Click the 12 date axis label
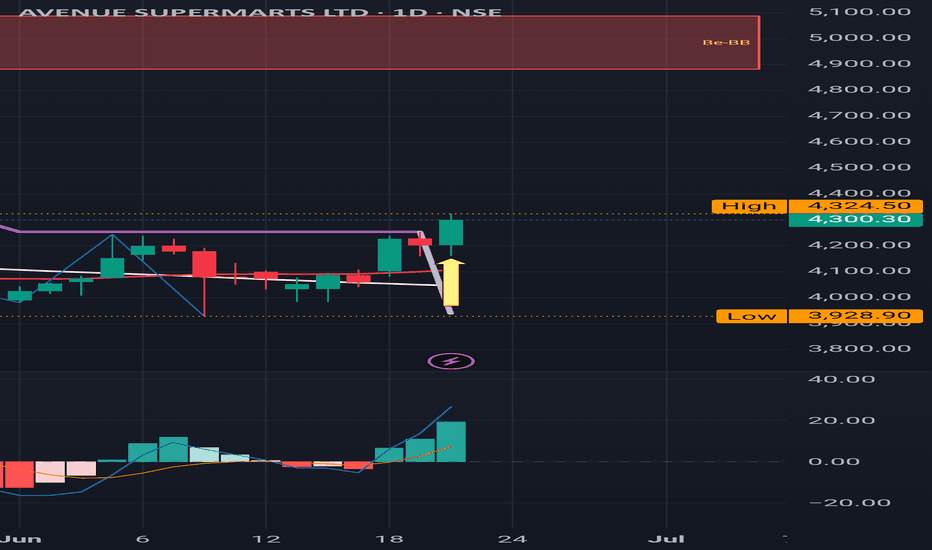 266,539
